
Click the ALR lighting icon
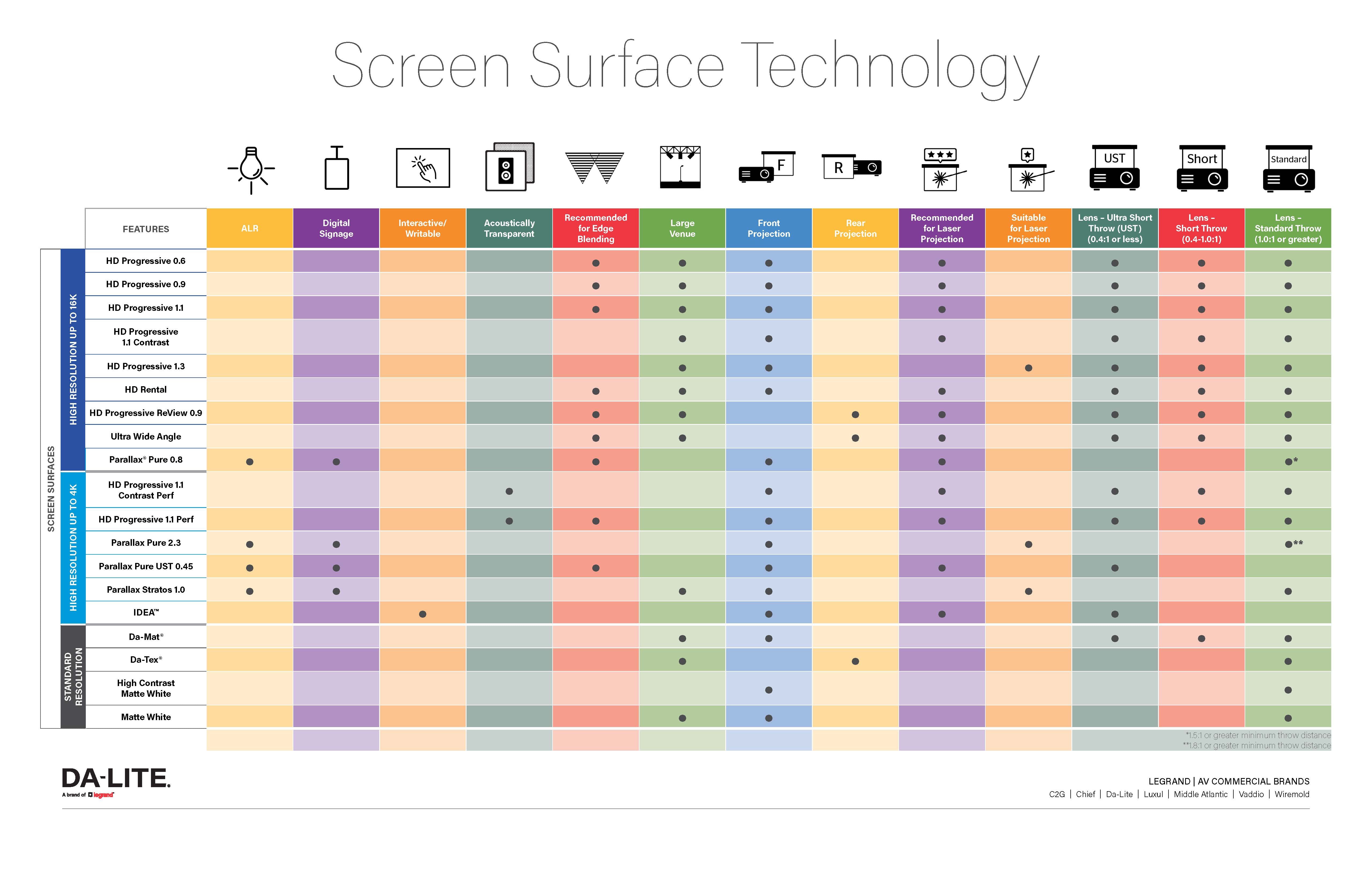(x=251, y=175)
